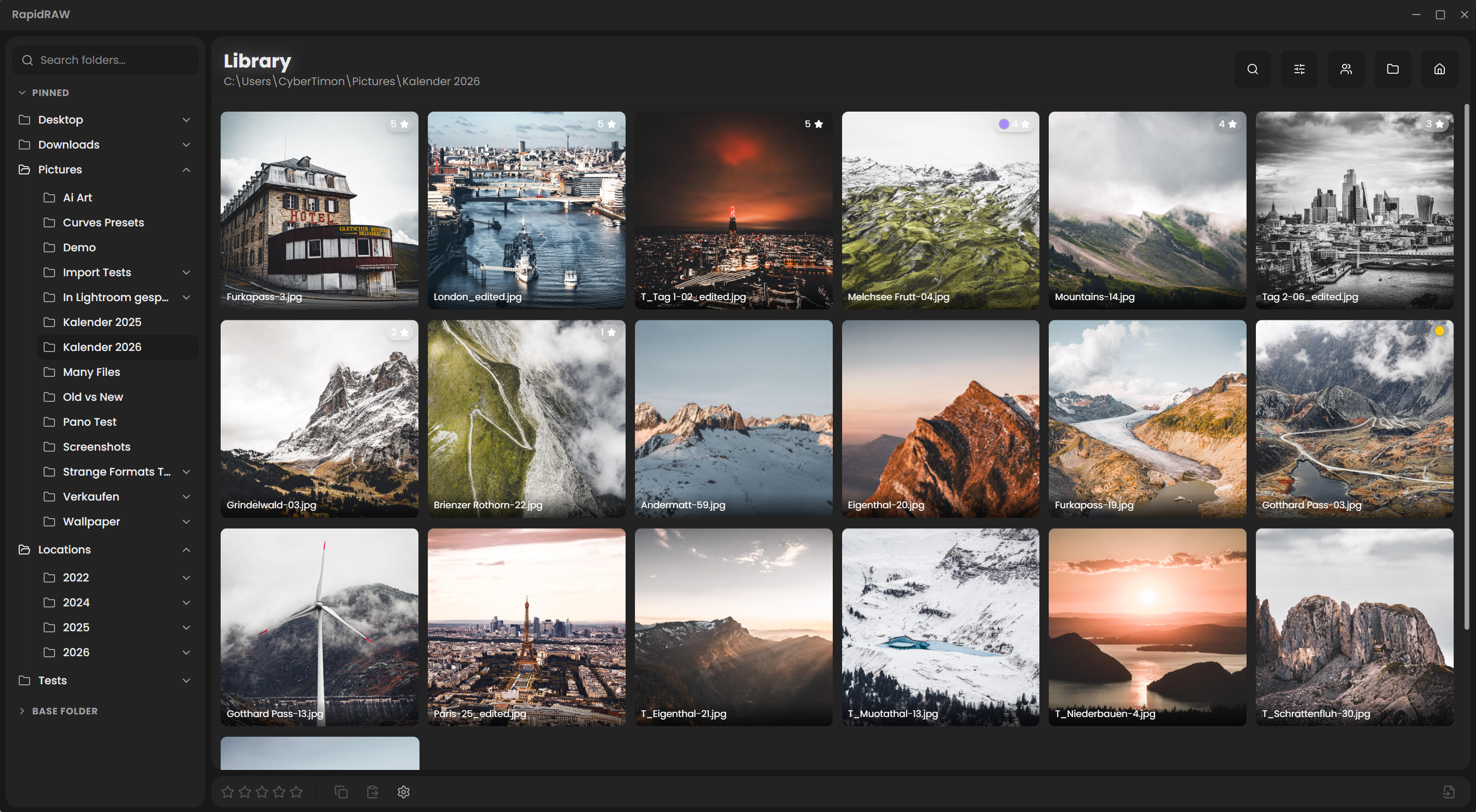This screenshot has height=812, width=1476.
Task: Click the yellow color label on Gotthard Pass-03.jpg
Action: tap(1441, 331)
